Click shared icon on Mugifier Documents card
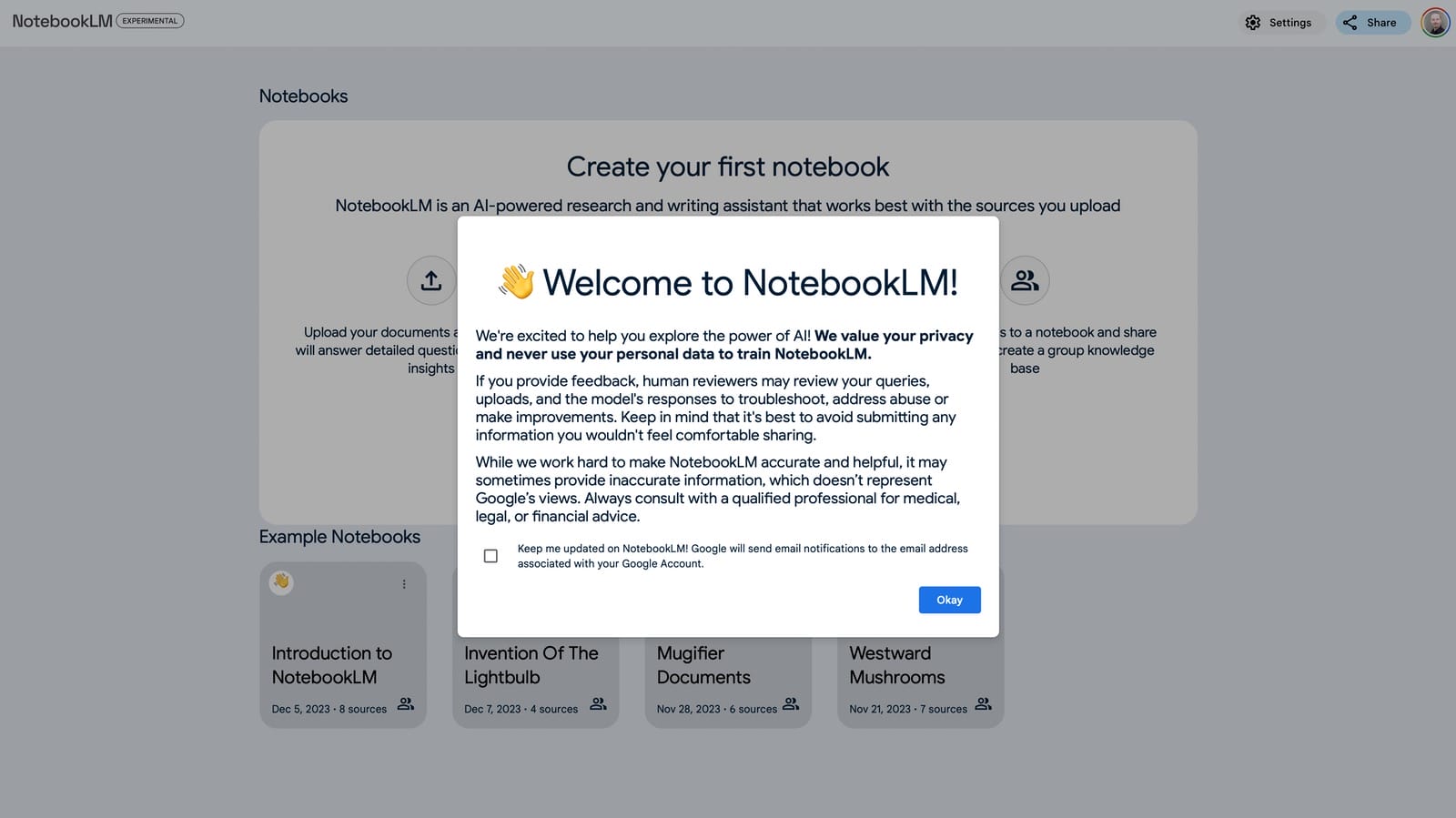This screenshot has width=1456, height=818. tap(791, 704)
